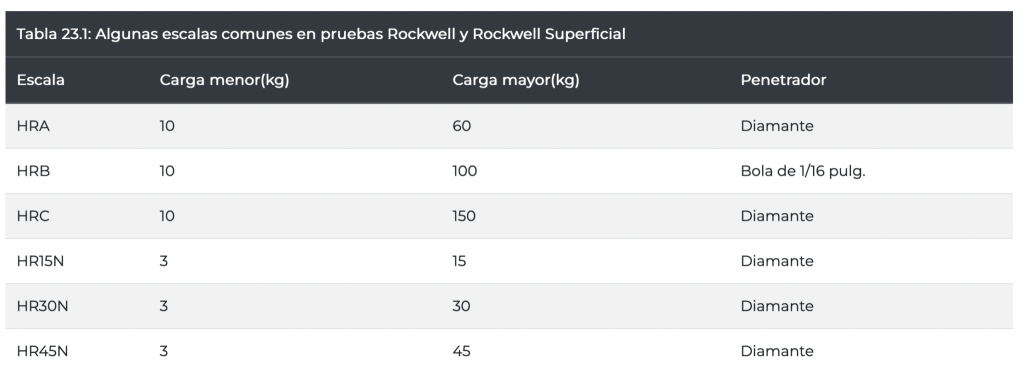Click minor load 3 in HR45N row
The image size is (1024, 375).
pos(163,351)
